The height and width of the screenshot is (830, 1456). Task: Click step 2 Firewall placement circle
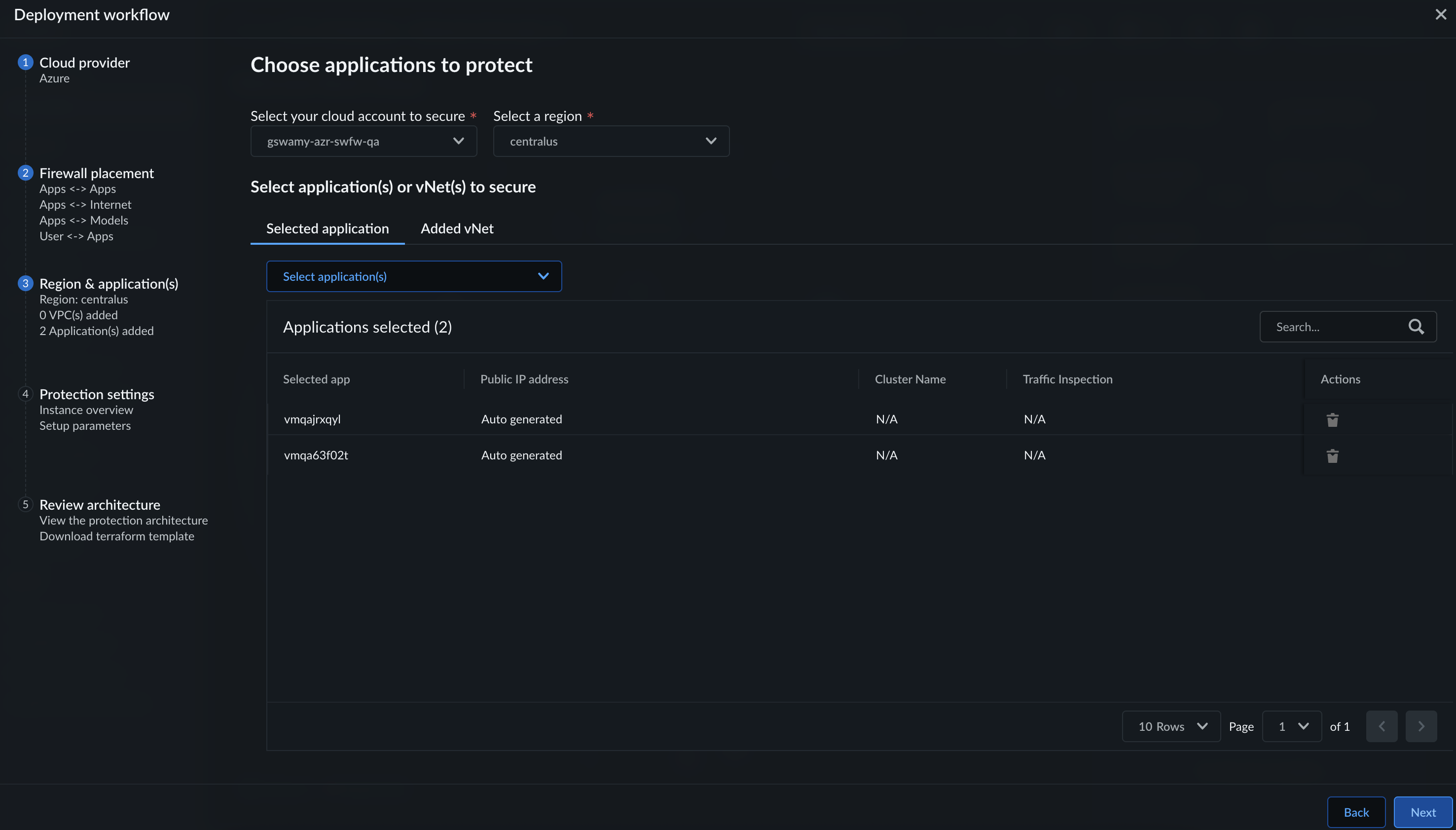25,173
